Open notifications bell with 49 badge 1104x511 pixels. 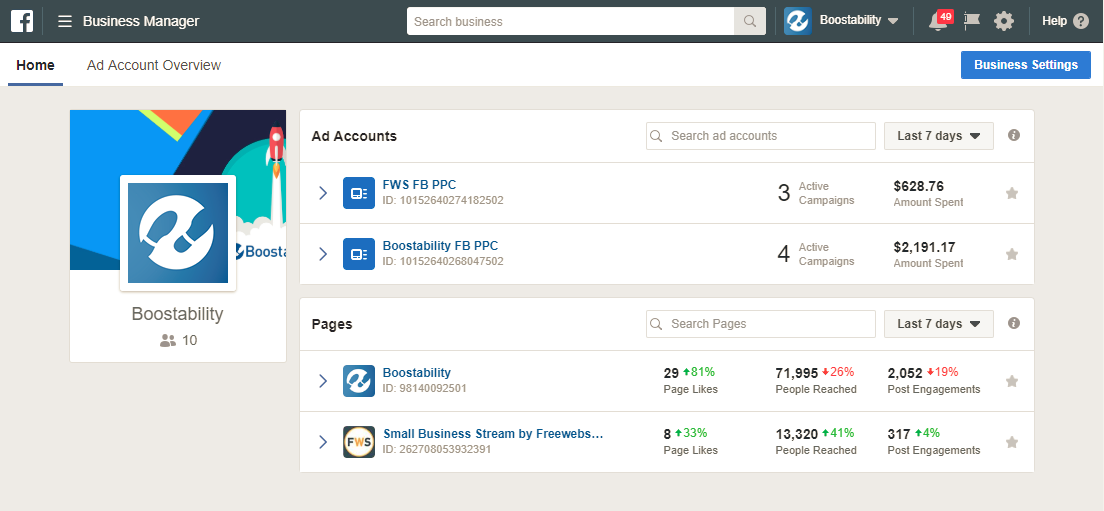(939, 21)
